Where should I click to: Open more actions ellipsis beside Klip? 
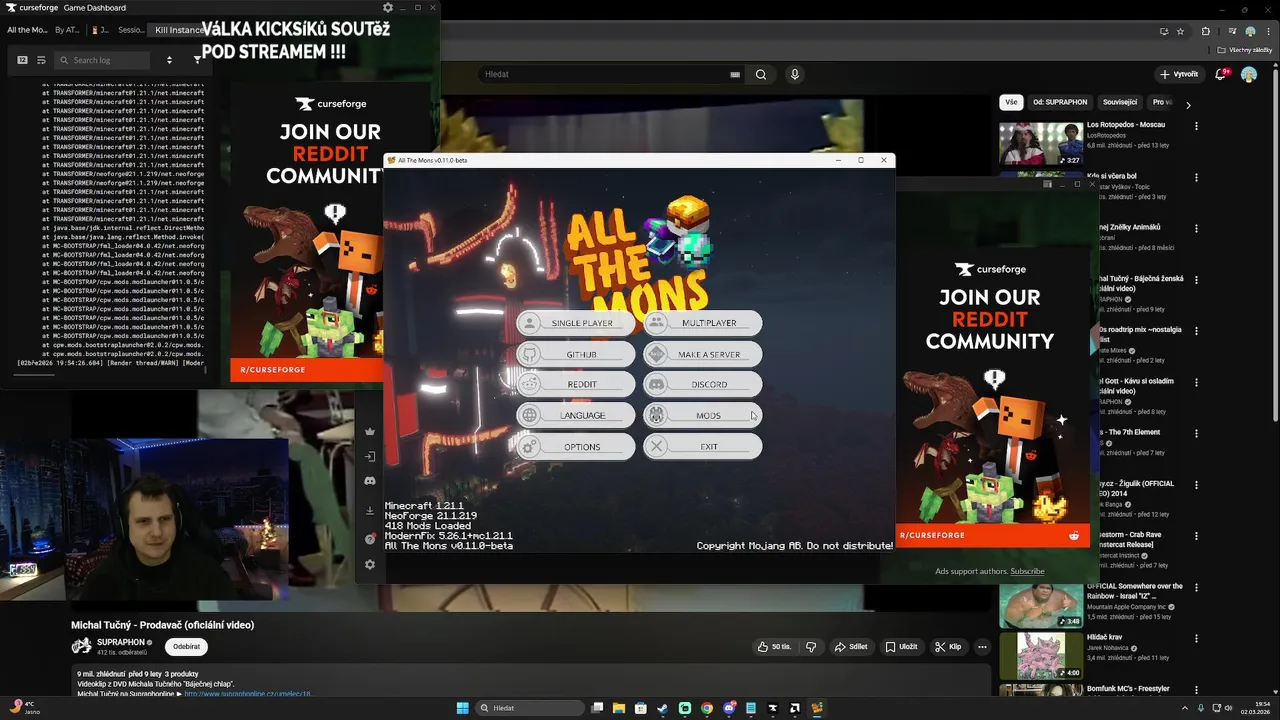(982, 647)
